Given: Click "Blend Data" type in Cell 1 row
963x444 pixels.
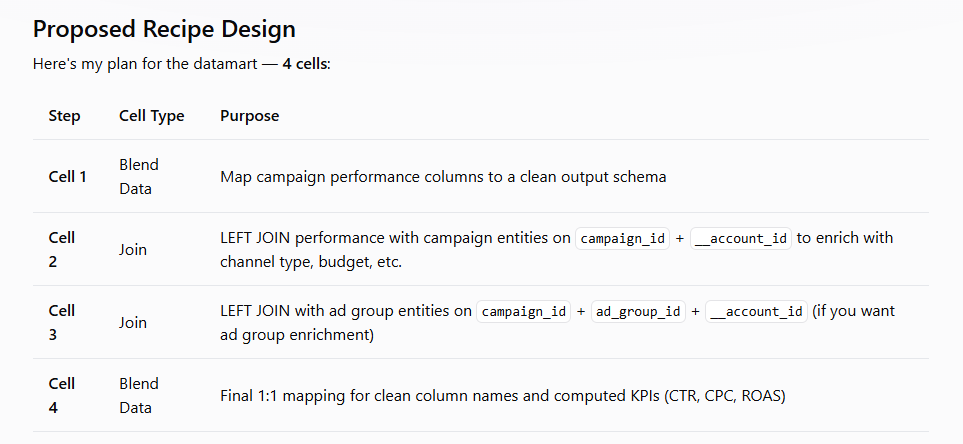Looking at the screenshot, I should (139, 176).
